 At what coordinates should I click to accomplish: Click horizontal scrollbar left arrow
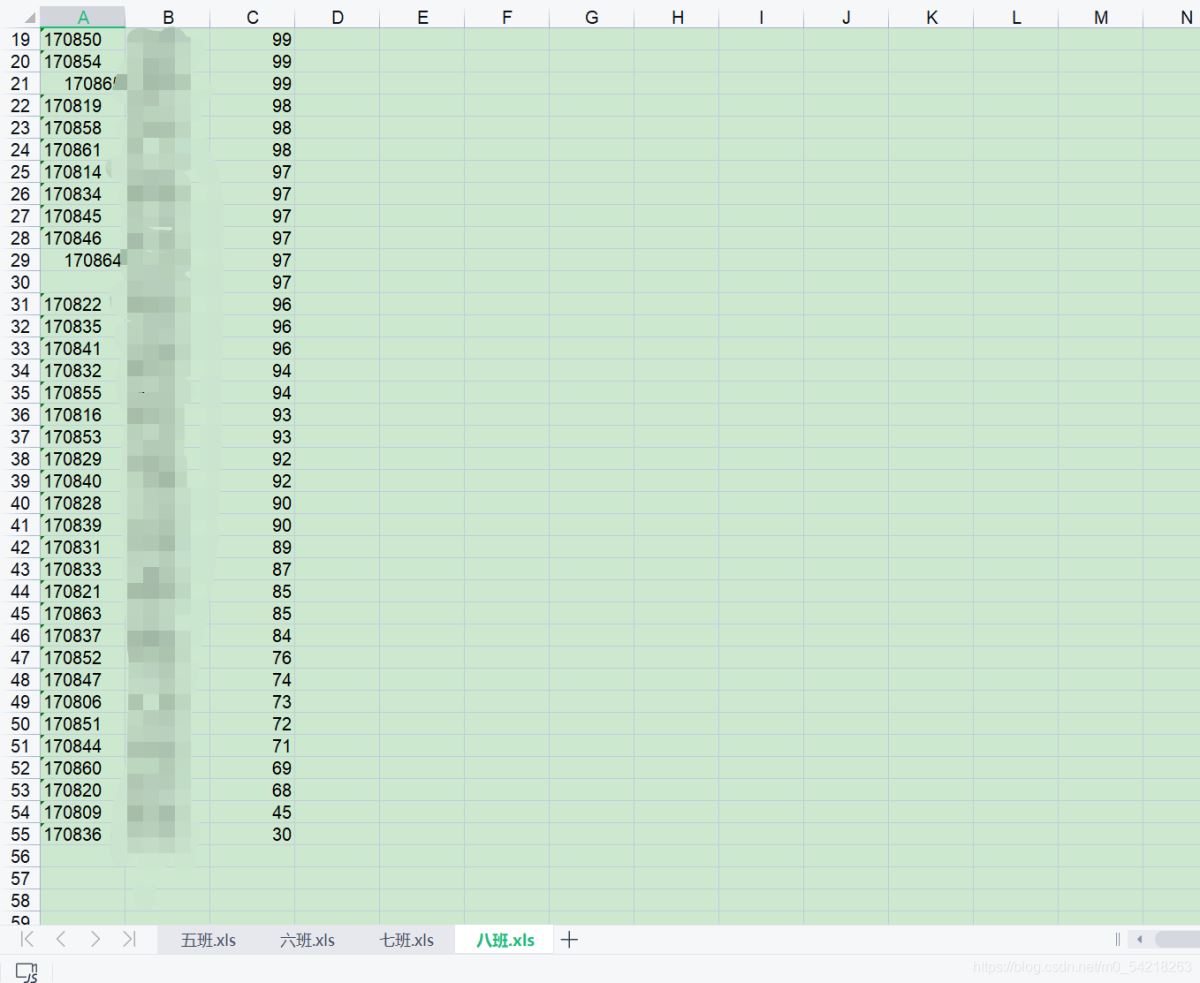click(1139, 939)
